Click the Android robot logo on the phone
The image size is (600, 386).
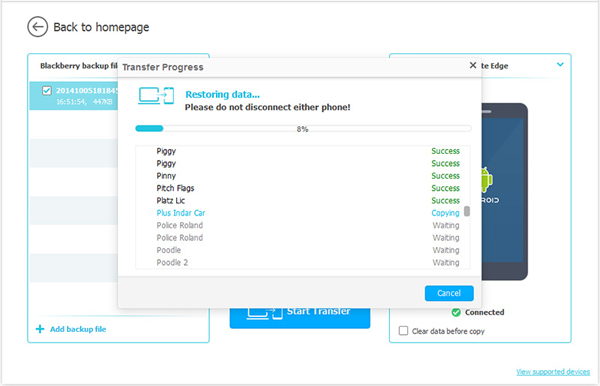(486, 179)
